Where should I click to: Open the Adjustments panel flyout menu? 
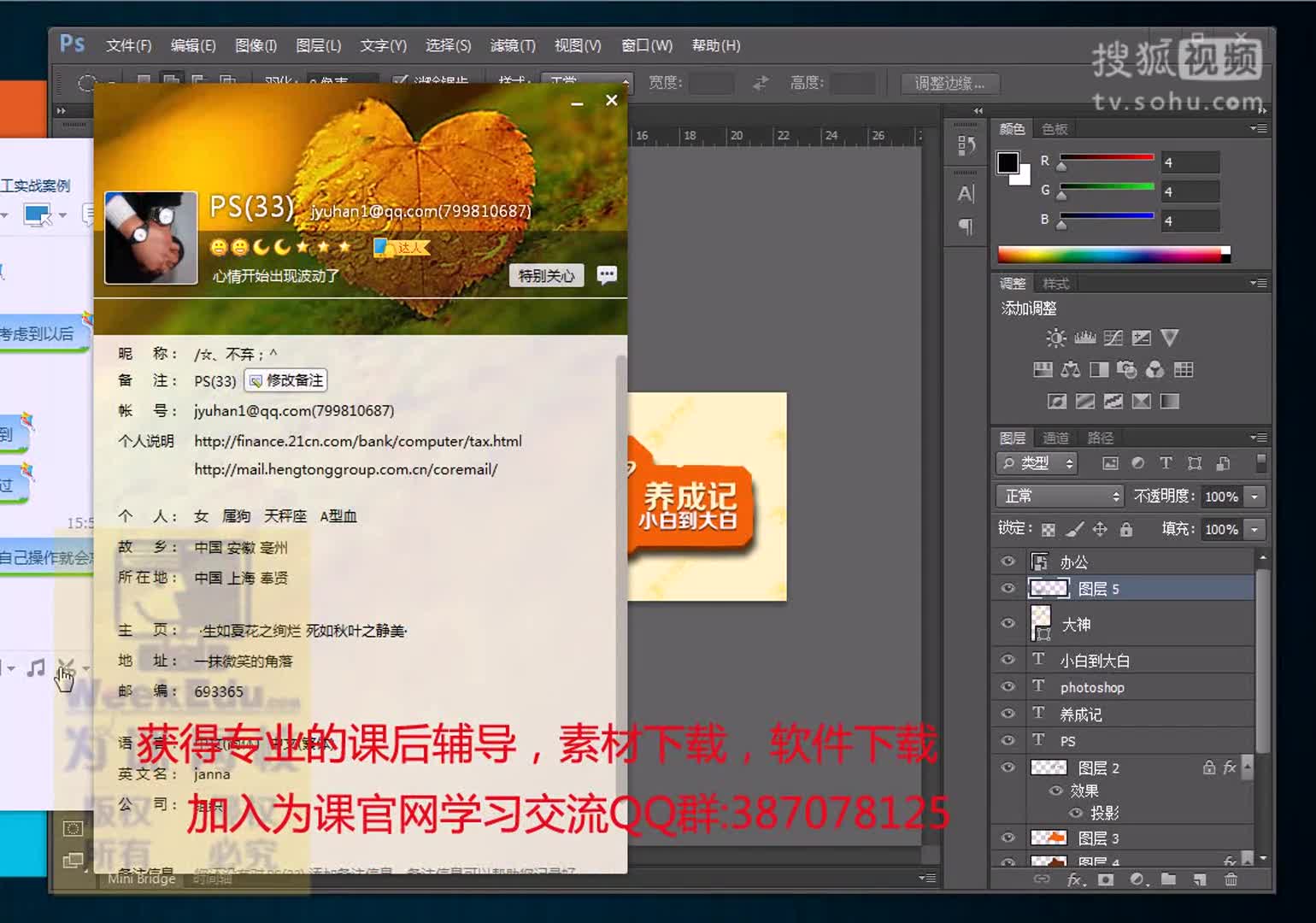point(1259,283)
